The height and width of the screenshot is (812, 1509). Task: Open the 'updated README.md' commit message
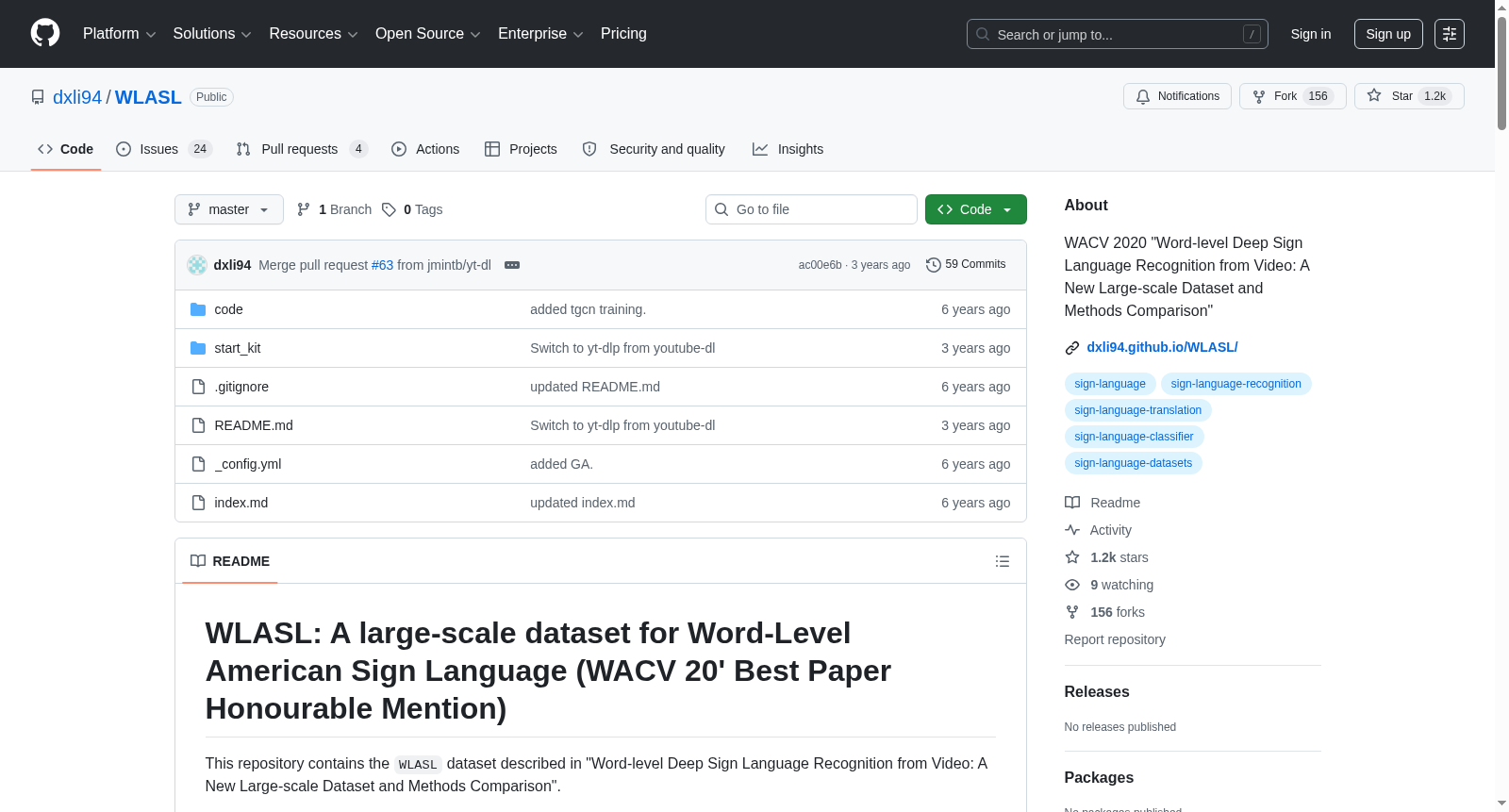click(595, 387)
